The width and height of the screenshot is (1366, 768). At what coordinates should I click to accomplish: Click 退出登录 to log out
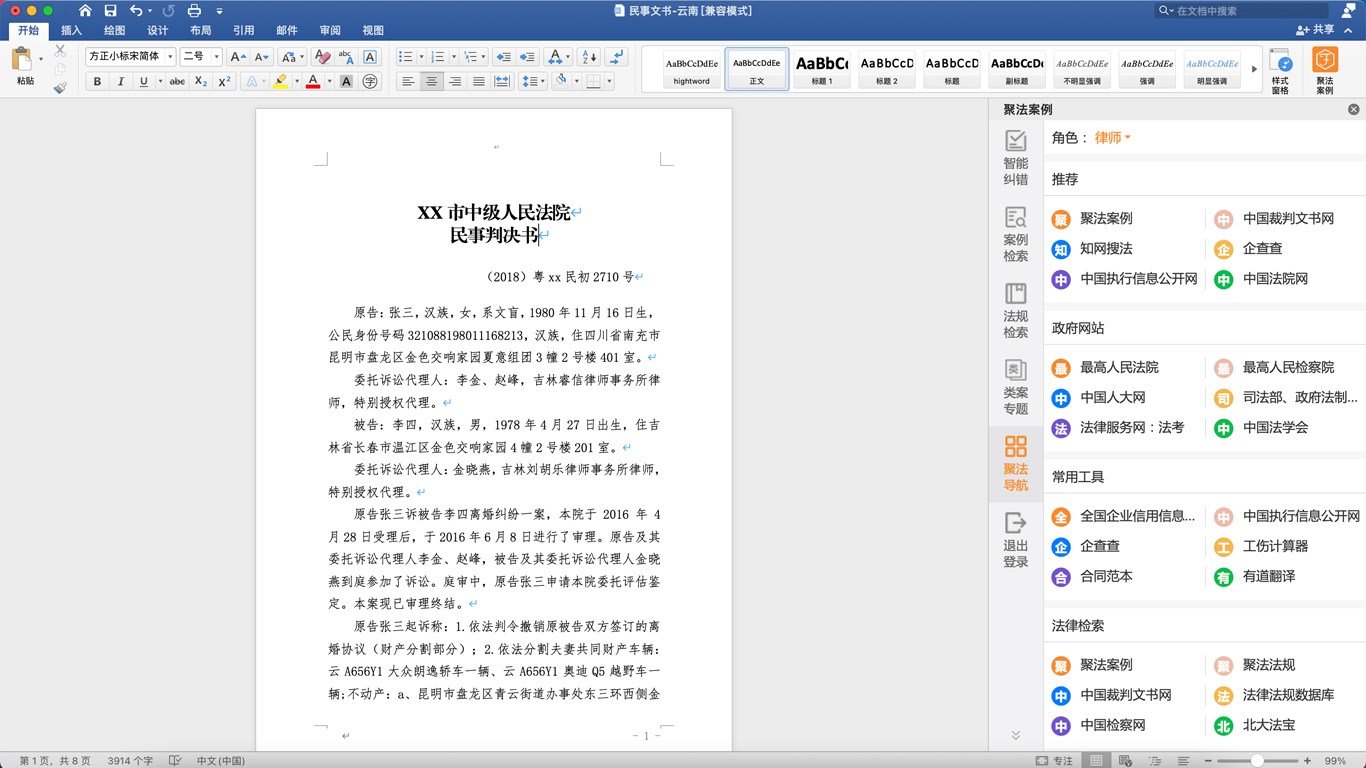coord(1016,540)
